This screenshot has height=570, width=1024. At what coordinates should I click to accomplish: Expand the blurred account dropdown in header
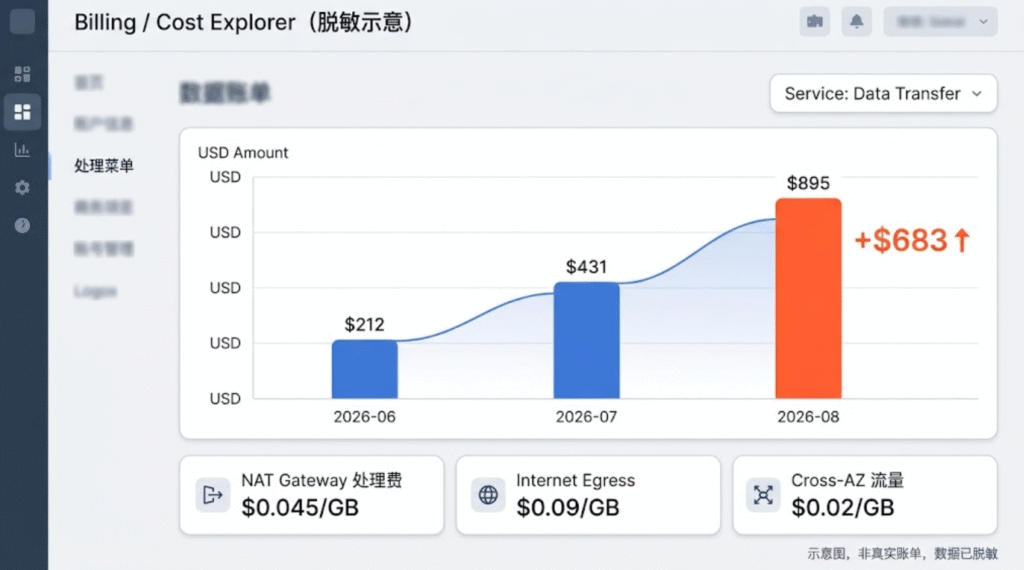coord(940,22)
